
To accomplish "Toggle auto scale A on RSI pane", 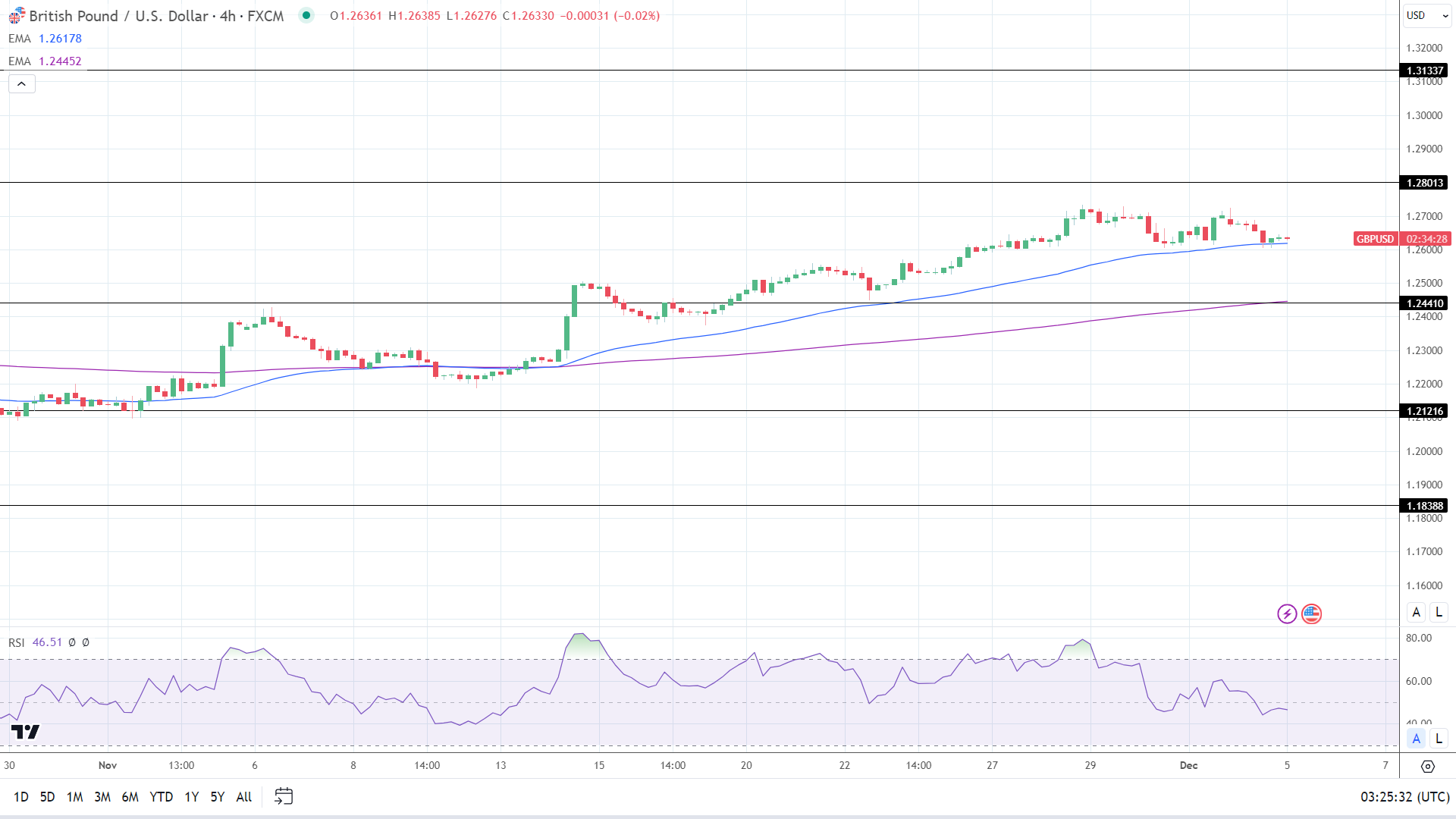I will tap(1416, 738).
